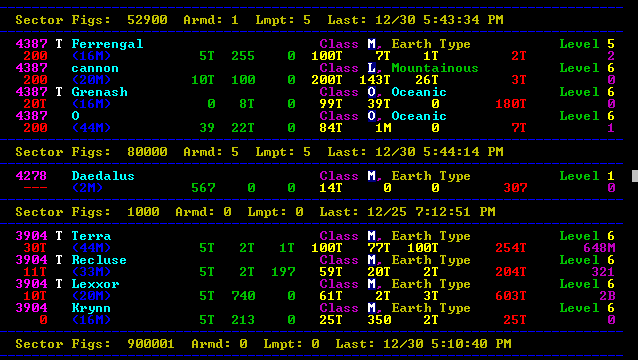Click the Mountainous planet type label
The height and width of the screenshot is (360, 638).
point(435,68)
